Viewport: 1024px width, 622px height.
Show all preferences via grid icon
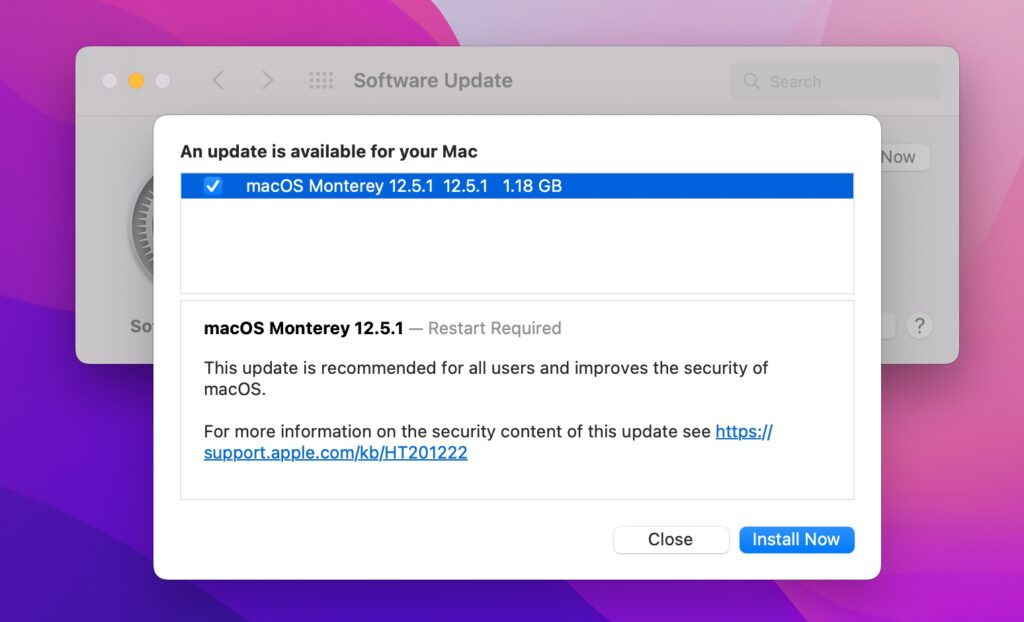[x=321, y=80]
